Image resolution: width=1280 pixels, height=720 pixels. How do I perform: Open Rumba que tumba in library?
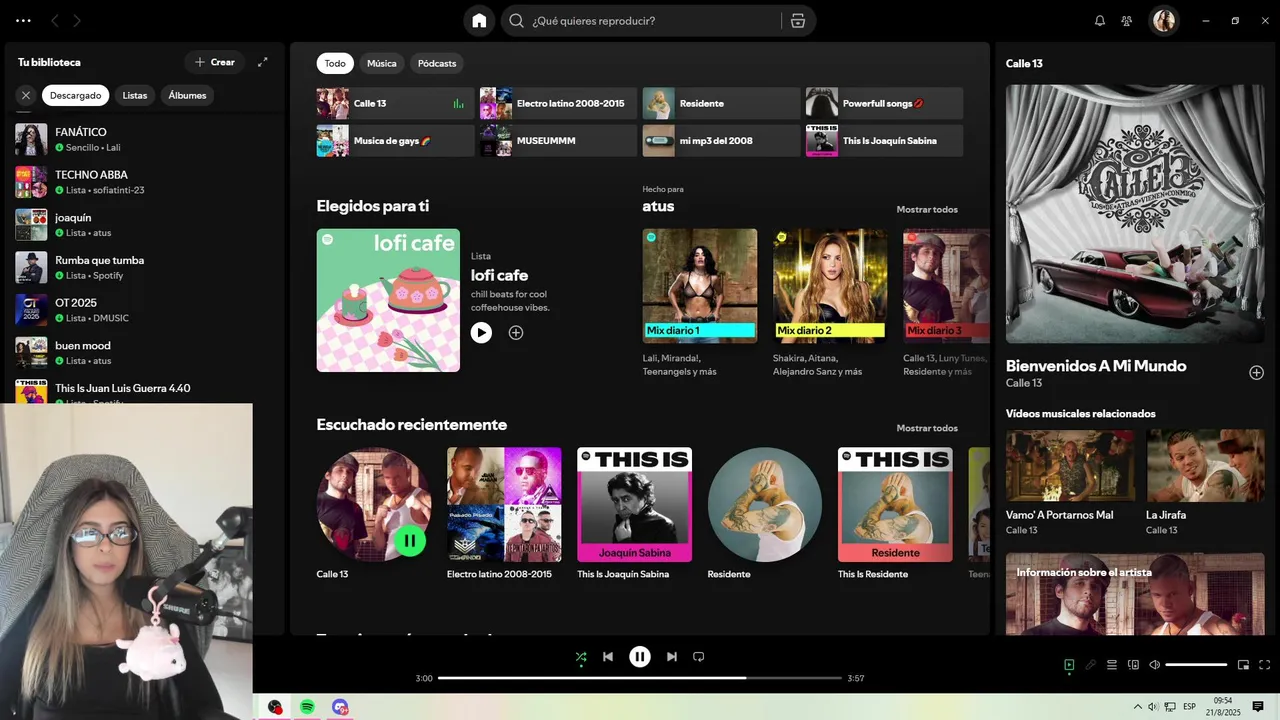point(142,267)
